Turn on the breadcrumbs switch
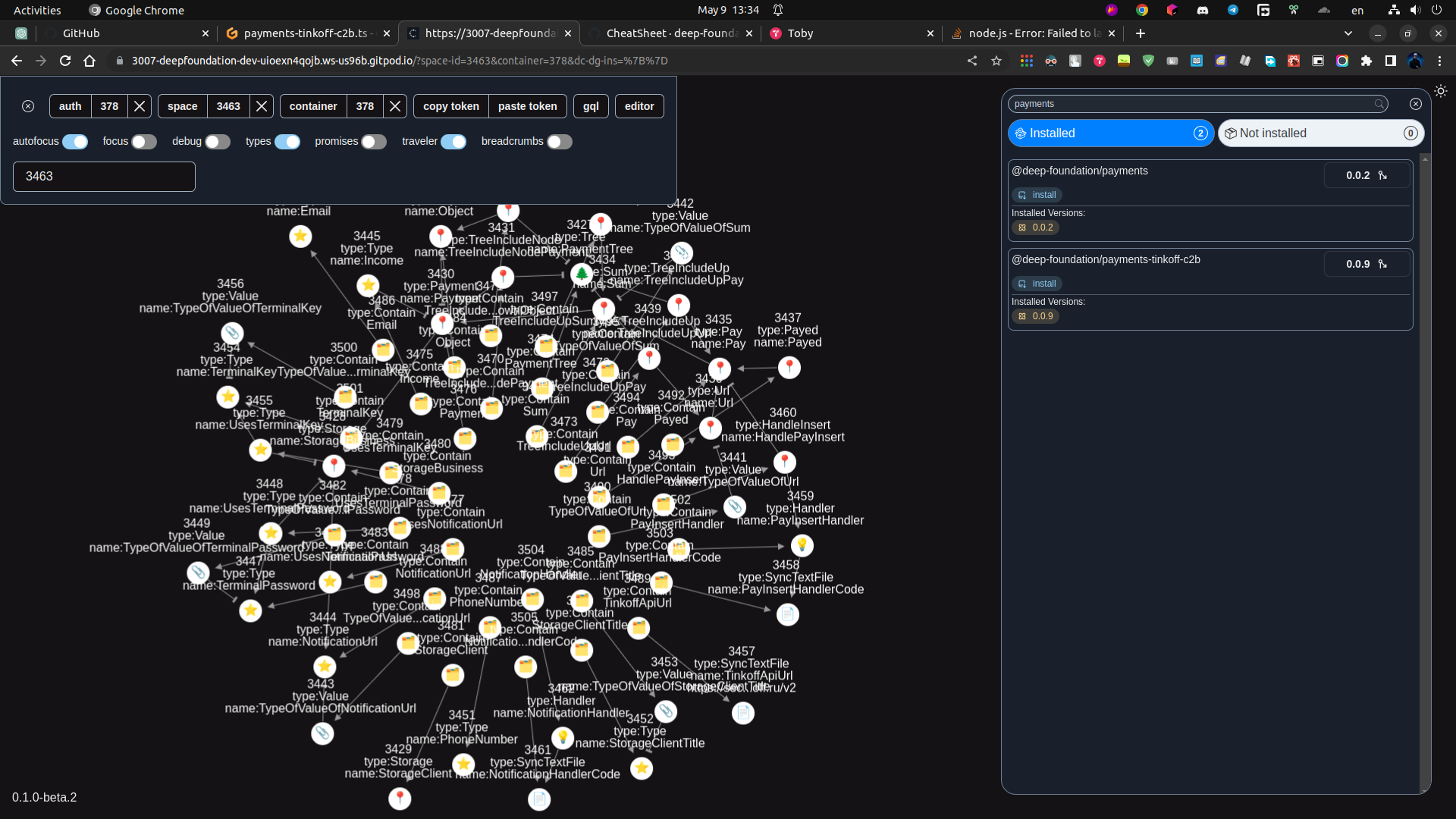 pyautogui.click(x=560, y=142)
